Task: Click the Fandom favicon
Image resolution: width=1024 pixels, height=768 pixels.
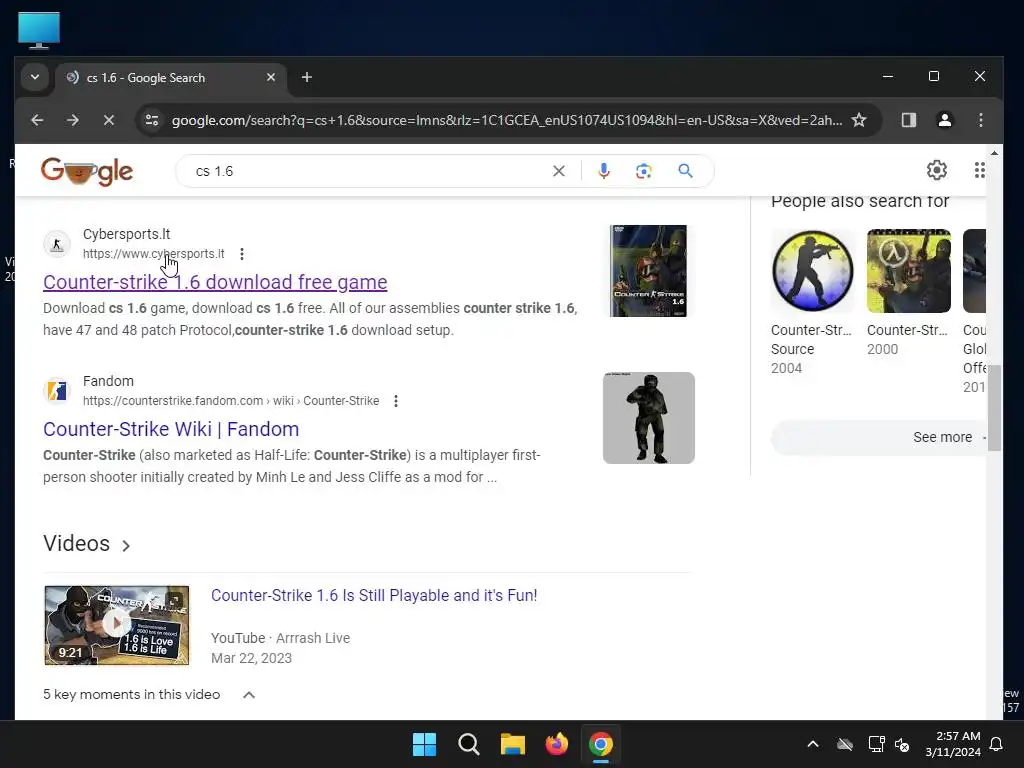Action: [x=57, y=391]
